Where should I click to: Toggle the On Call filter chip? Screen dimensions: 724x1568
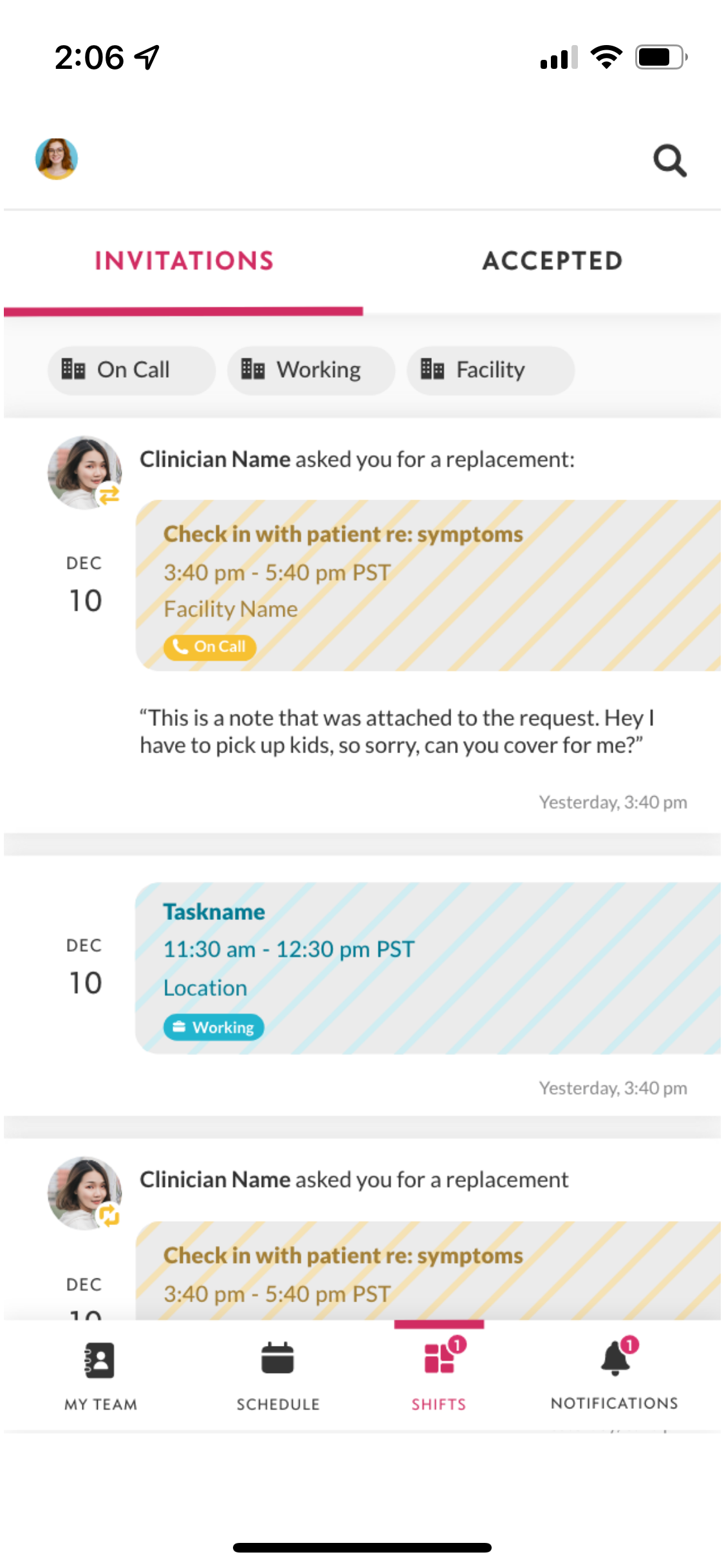click(x=131, y=370)
